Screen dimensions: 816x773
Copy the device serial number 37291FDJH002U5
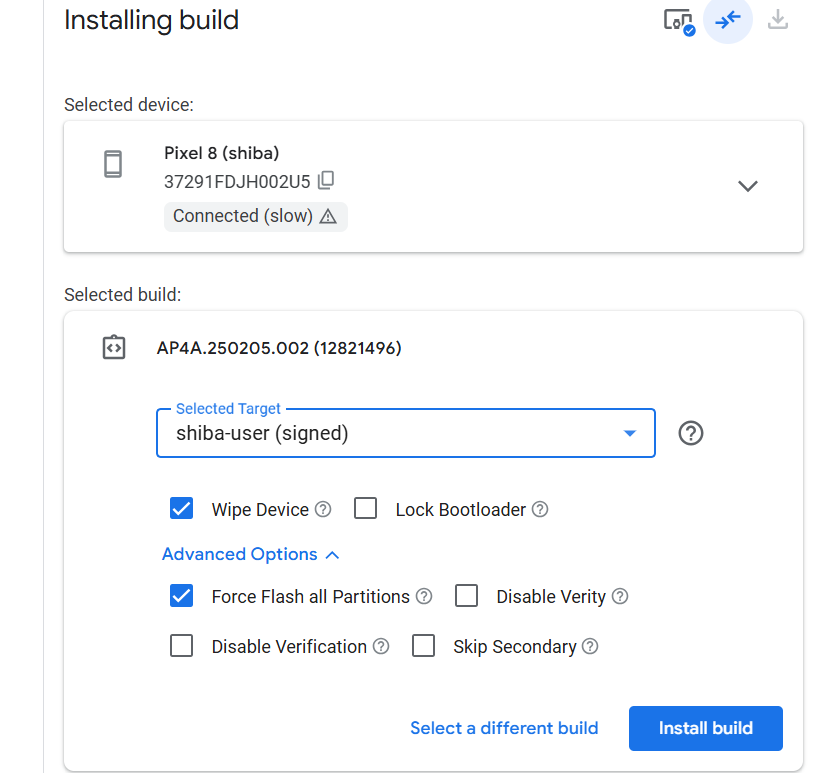coord(326,181)
